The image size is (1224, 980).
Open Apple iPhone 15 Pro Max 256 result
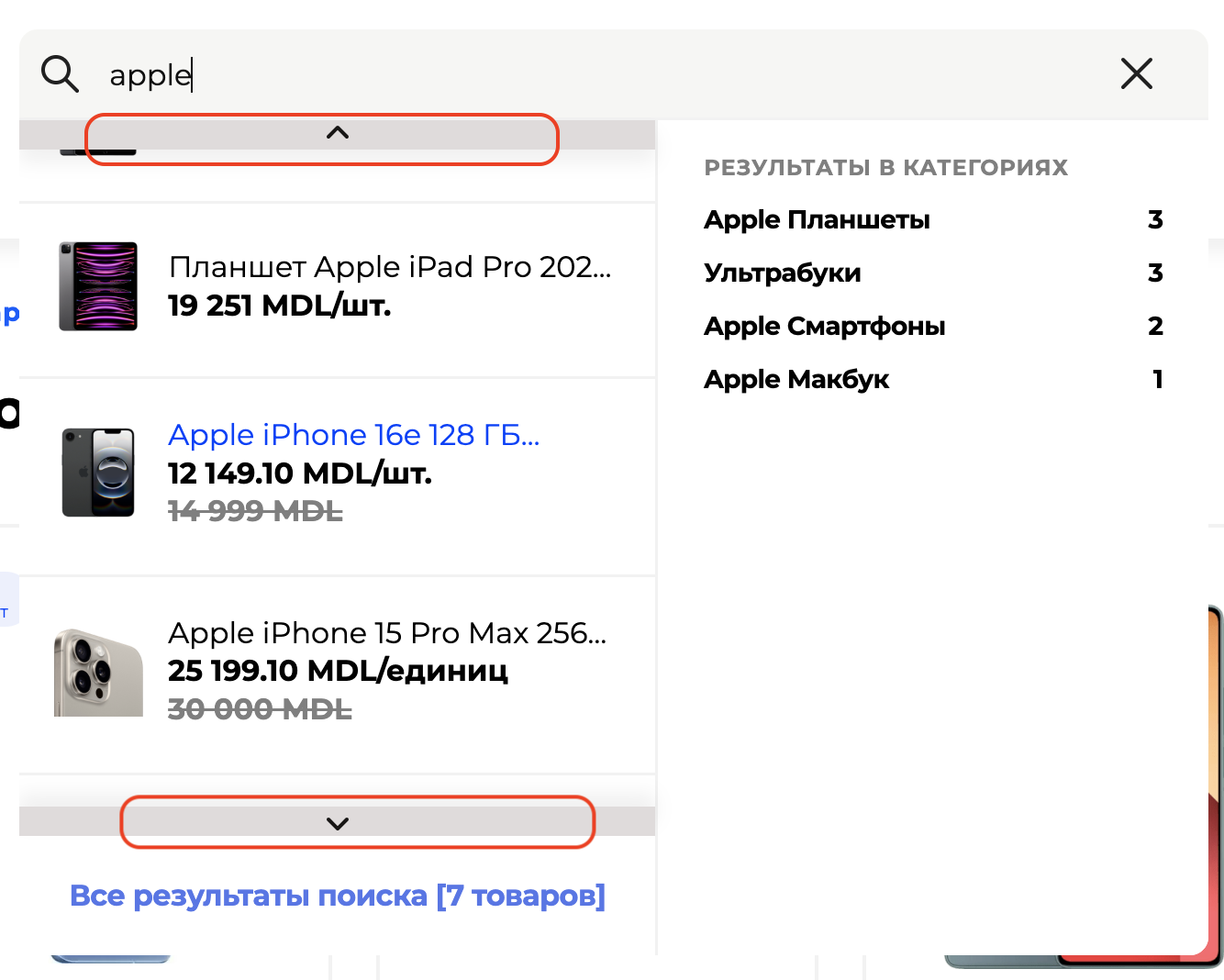click(387, 633)
